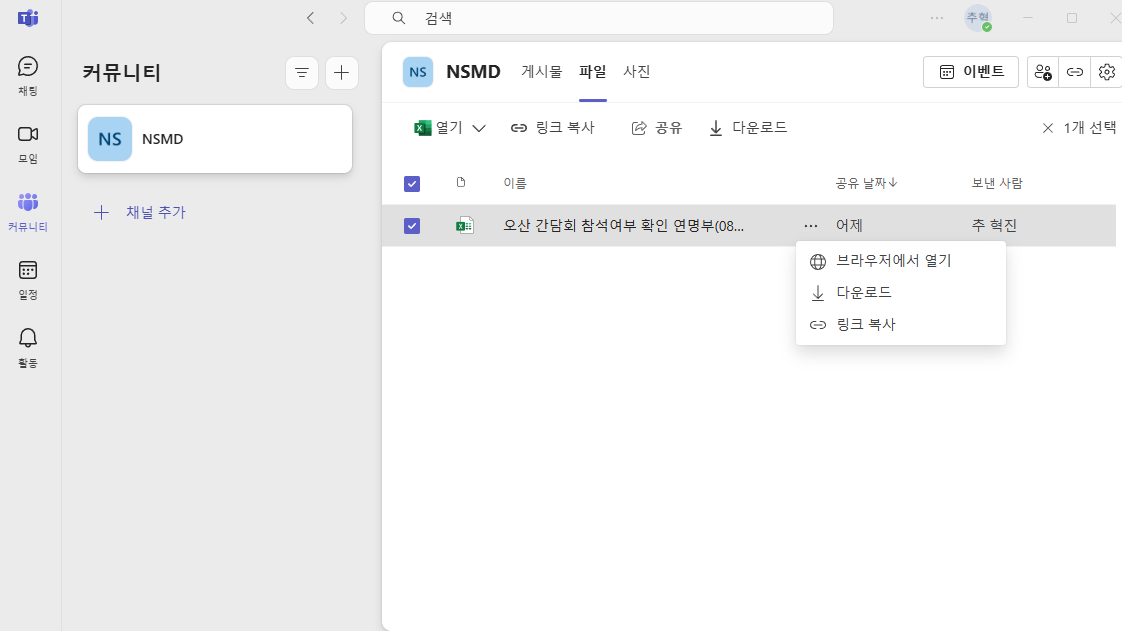This screenshot has width=1122, height=631.
Task: Click sender name 추 혁진
Action: coord(994,226)
